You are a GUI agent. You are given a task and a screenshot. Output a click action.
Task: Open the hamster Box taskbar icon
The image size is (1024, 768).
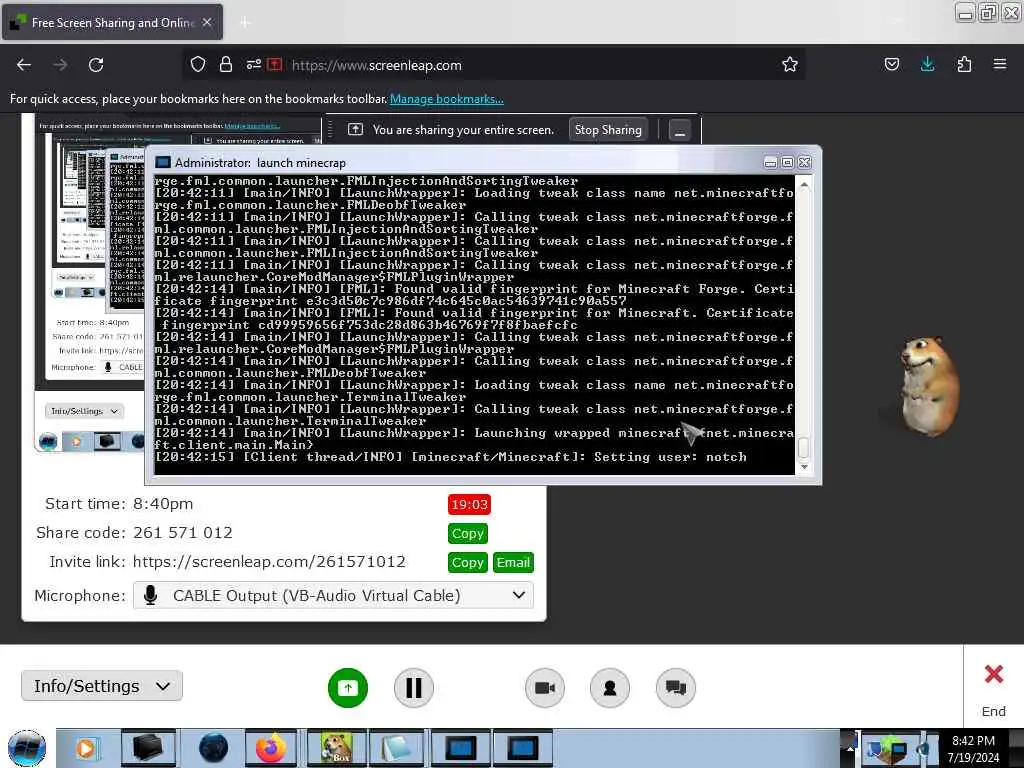(336, 748)
